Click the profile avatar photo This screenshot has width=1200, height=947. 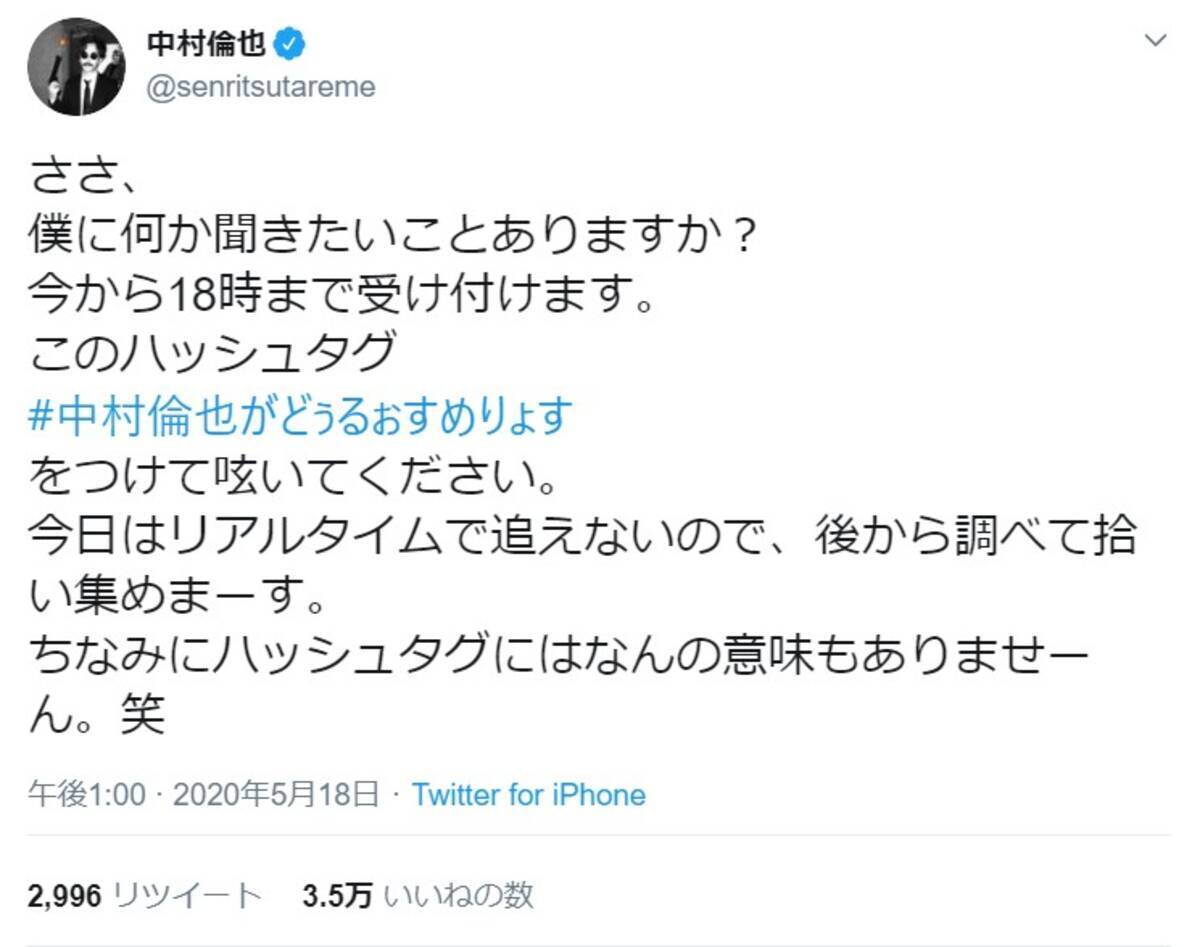point(76,67)
